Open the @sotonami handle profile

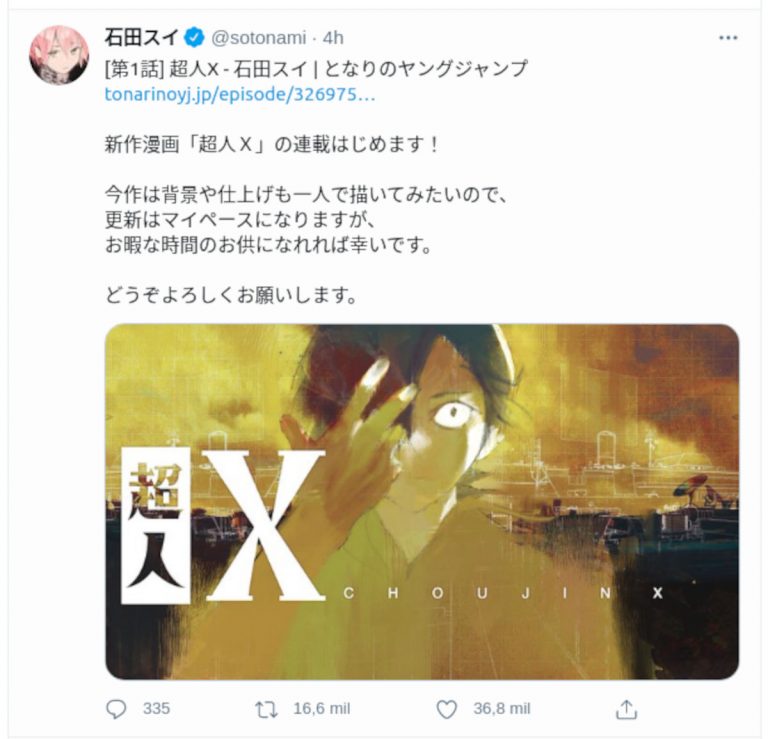(259, 38)
